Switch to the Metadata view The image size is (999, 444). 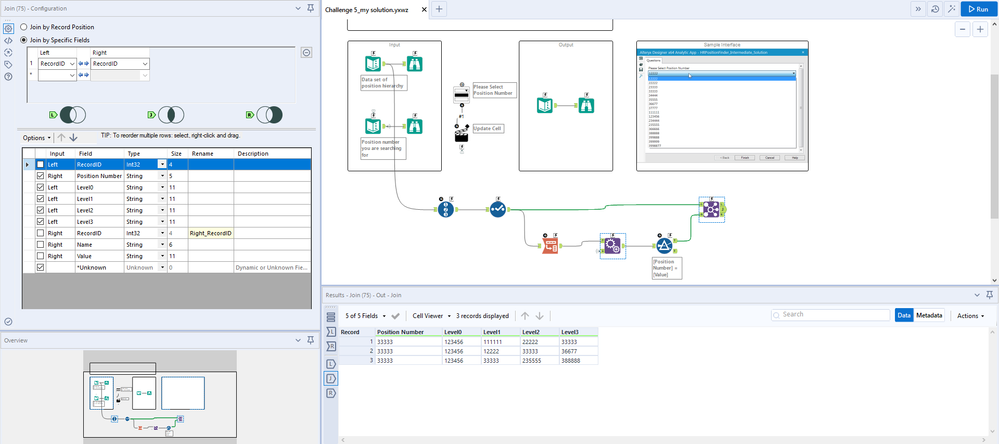coord(931,315)
